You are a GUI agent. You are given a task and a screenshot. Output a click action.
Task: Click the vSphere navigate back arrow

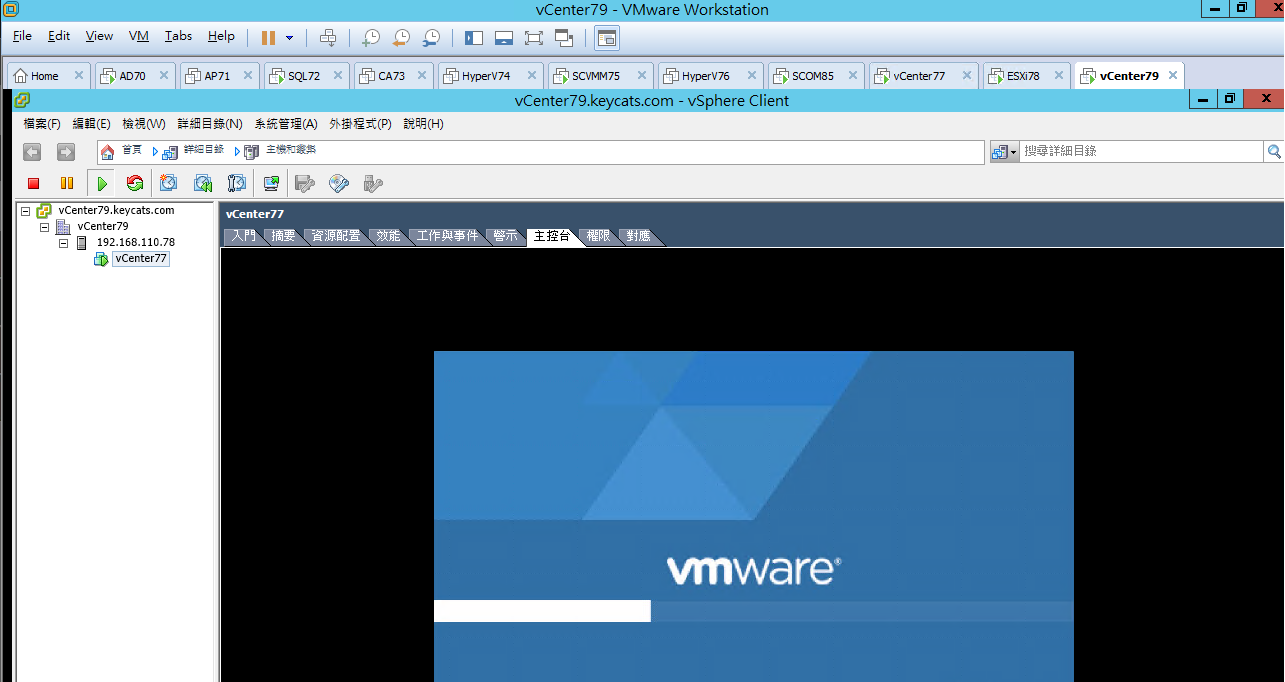pyautogui.click(x=32, y=152)
